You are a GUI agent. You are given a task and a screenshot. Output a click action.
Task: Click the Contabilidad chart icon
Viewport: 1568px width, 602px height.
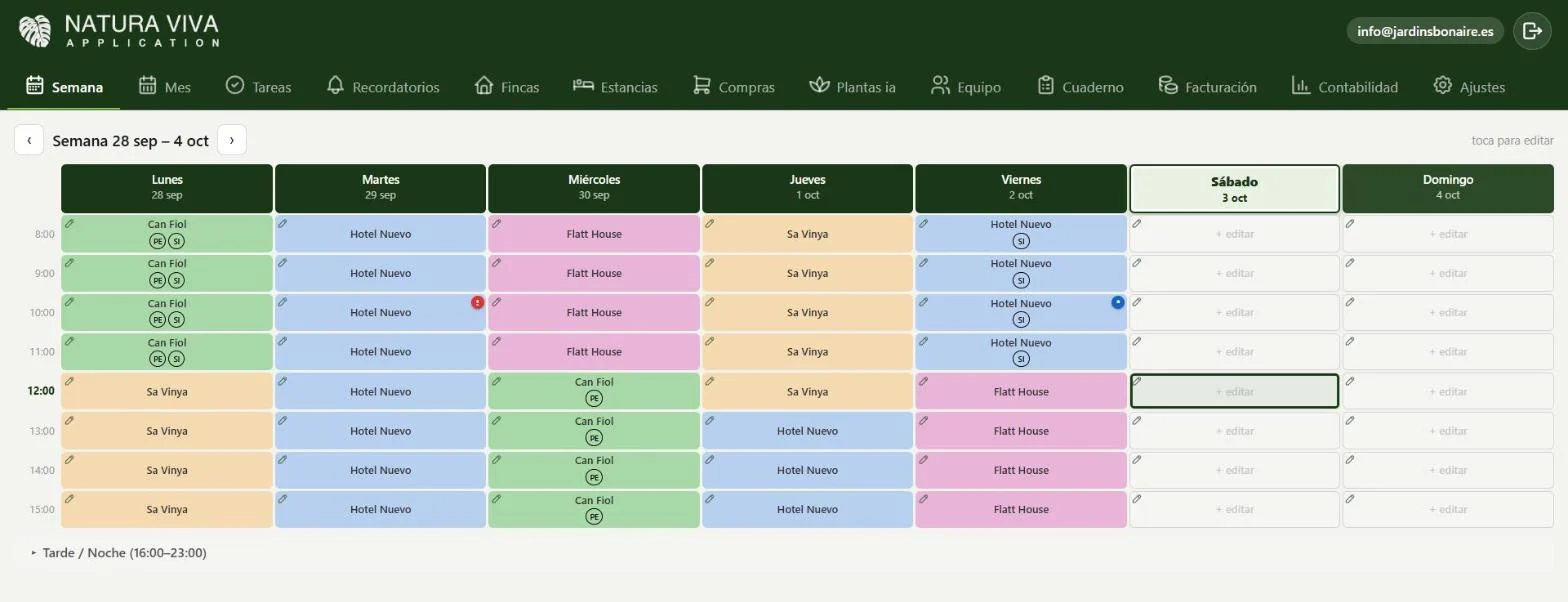tap(1301, 86)
